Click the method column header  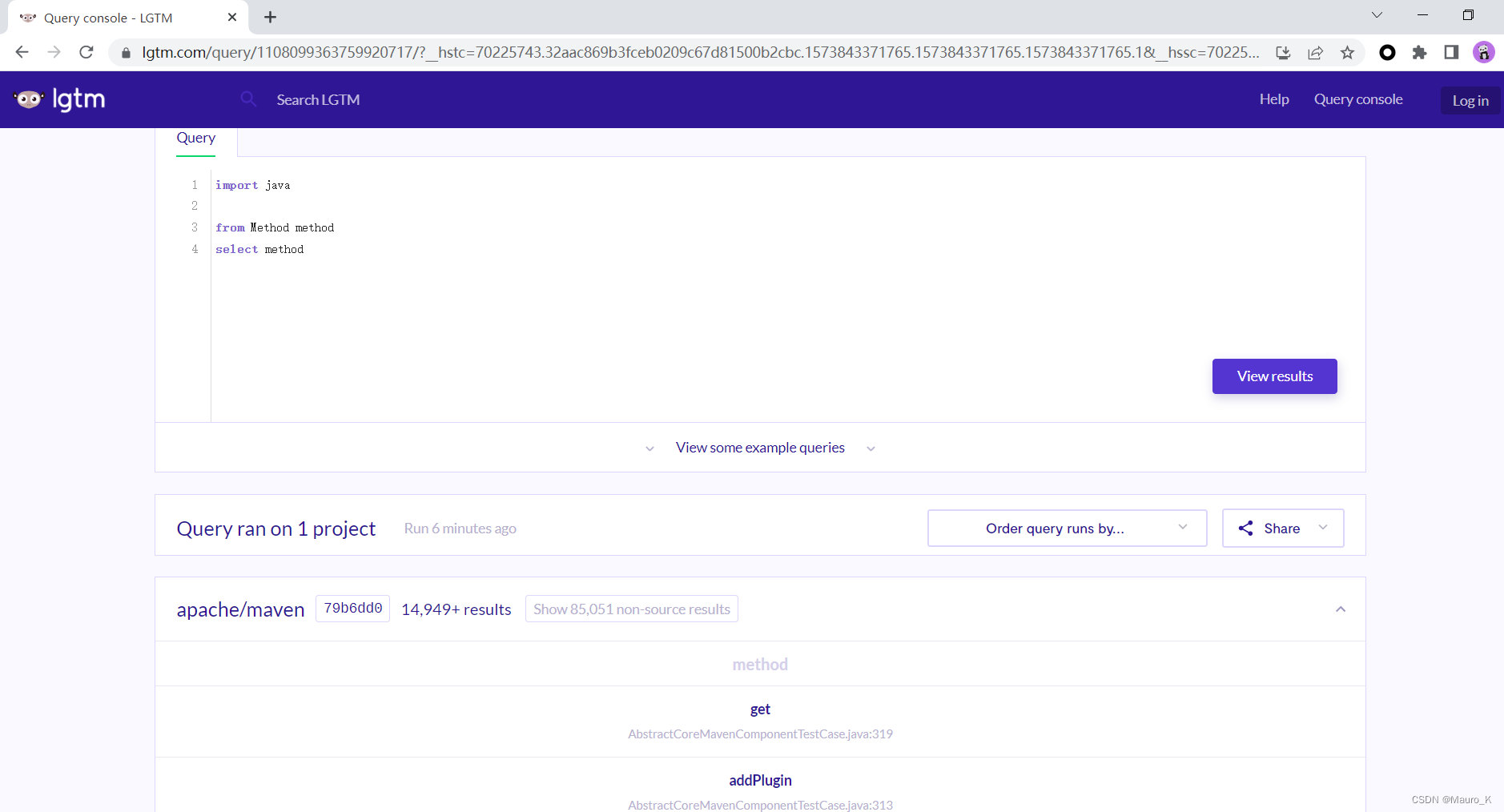(x=760, y=665)
